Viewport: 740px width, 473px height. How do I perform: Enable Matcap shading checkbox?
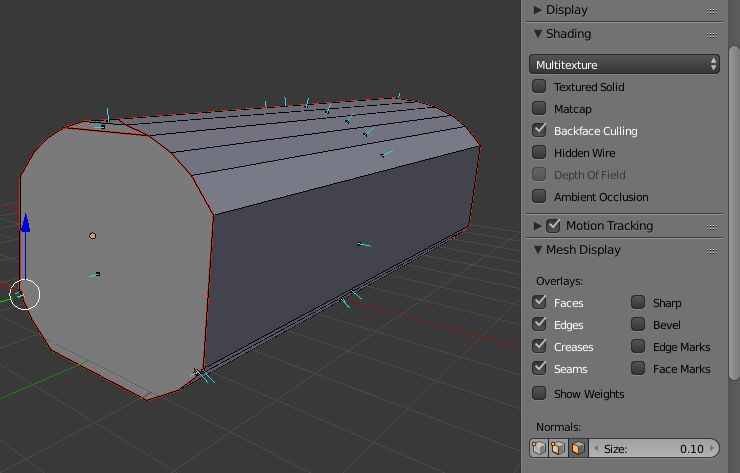coord(539,108)
